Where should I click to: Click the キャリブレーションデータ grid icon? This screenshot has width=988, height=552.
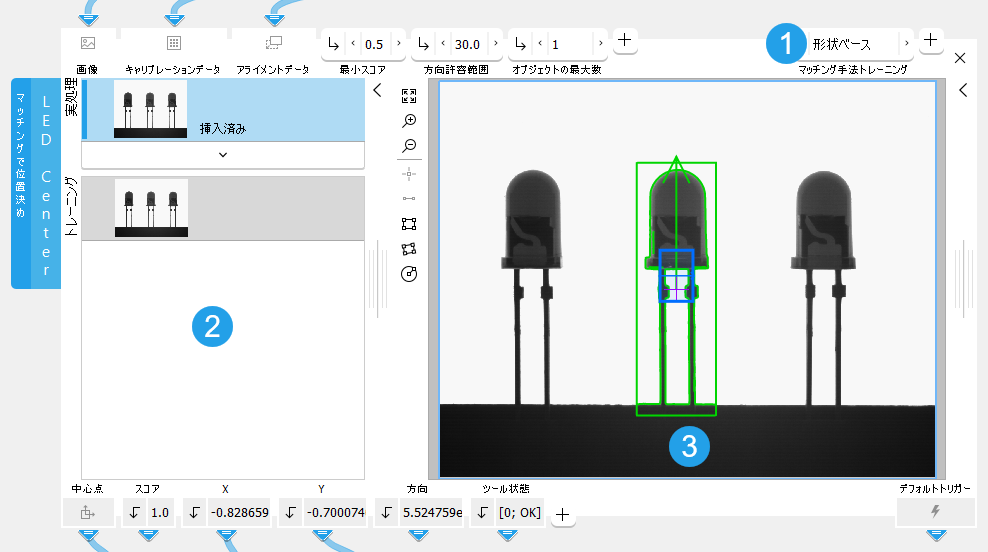click(173, 43)
